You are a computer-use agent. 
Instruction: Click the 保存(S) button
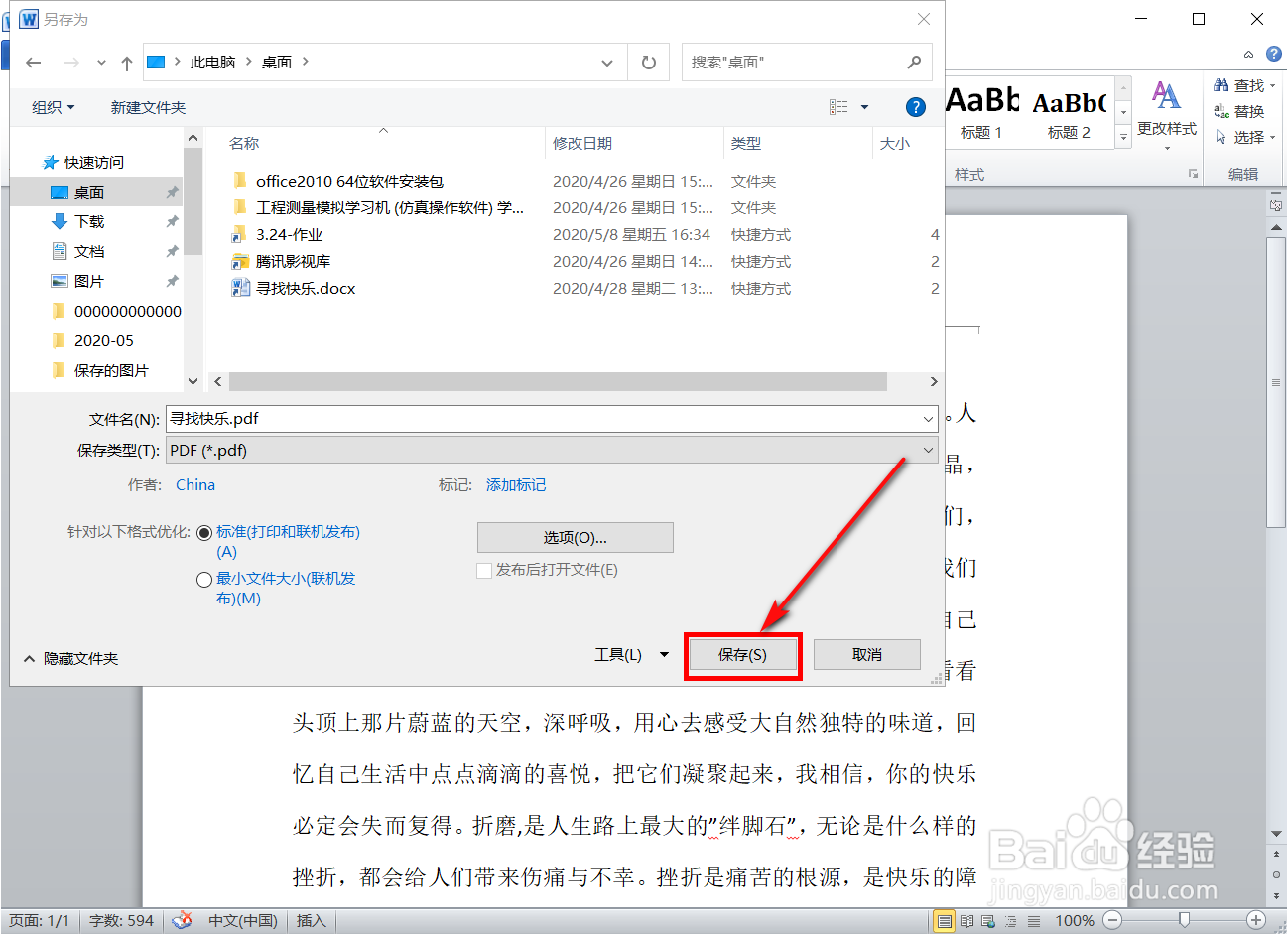coord(742,654)
